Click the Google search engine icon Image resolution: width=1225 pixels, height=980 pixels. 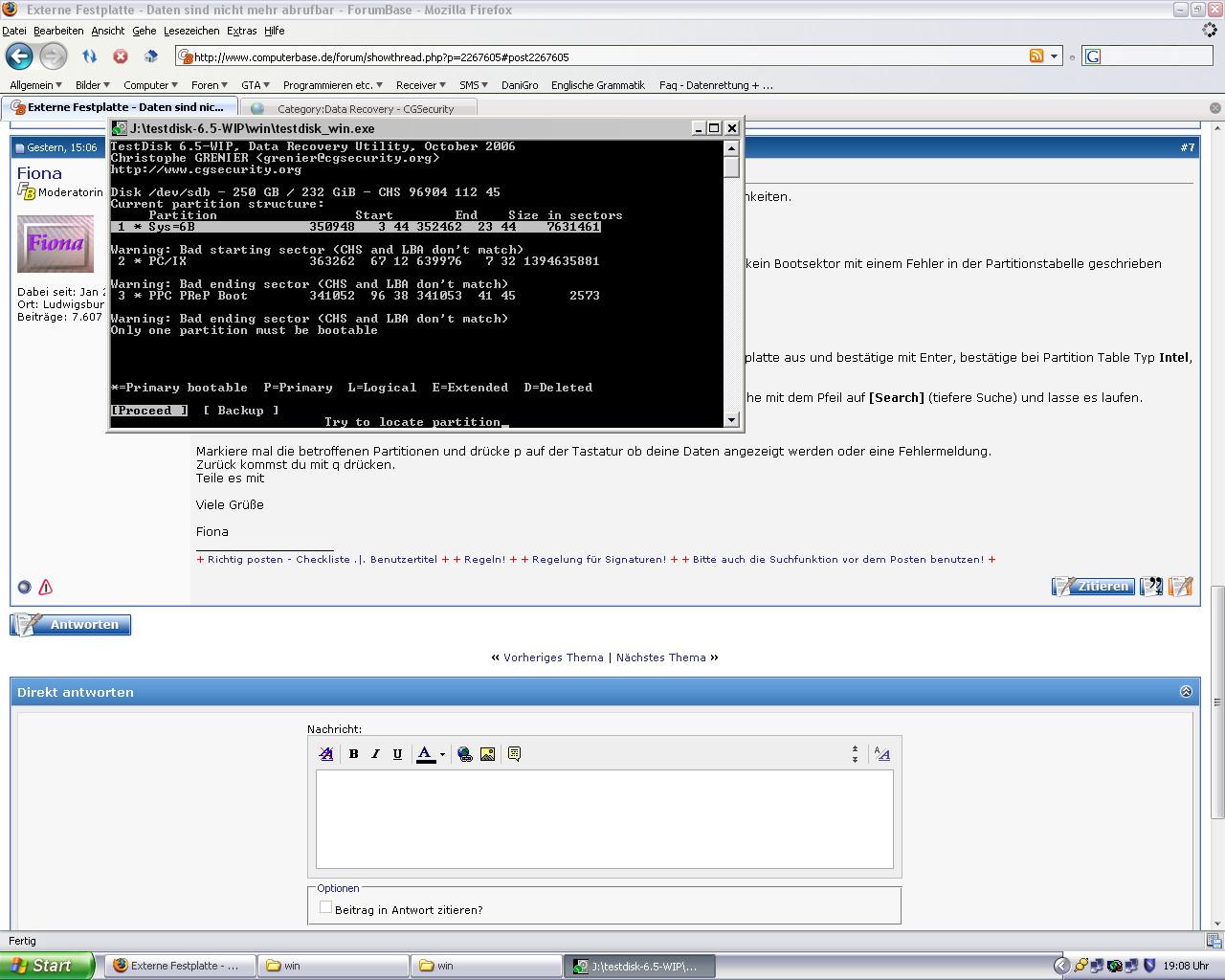[1093, 56]
